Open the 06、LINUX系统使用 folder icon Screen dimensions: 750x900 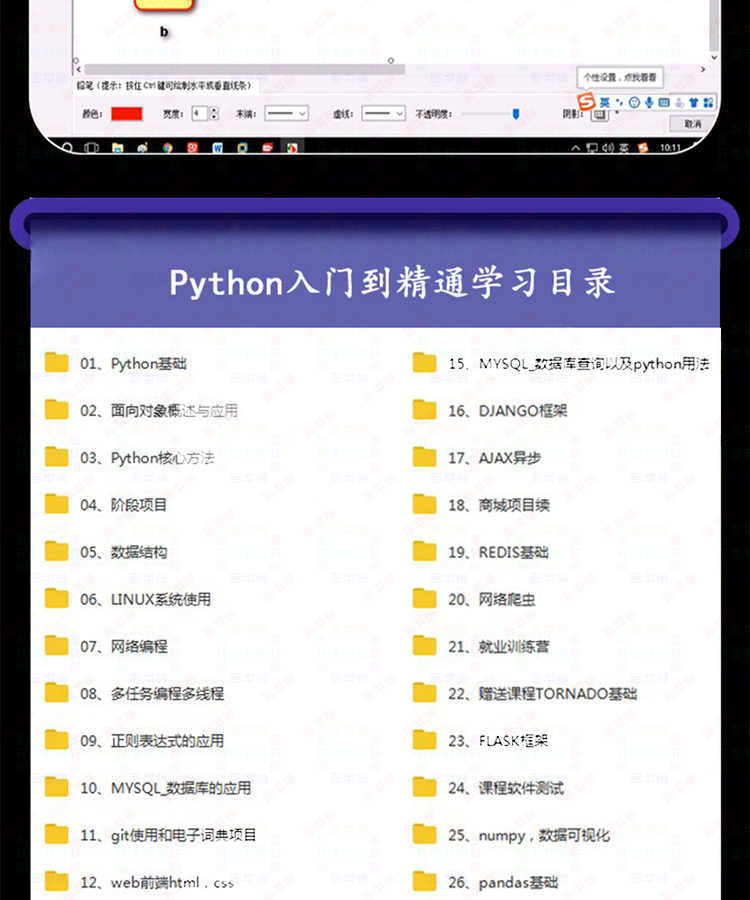[x=57, y=598]
